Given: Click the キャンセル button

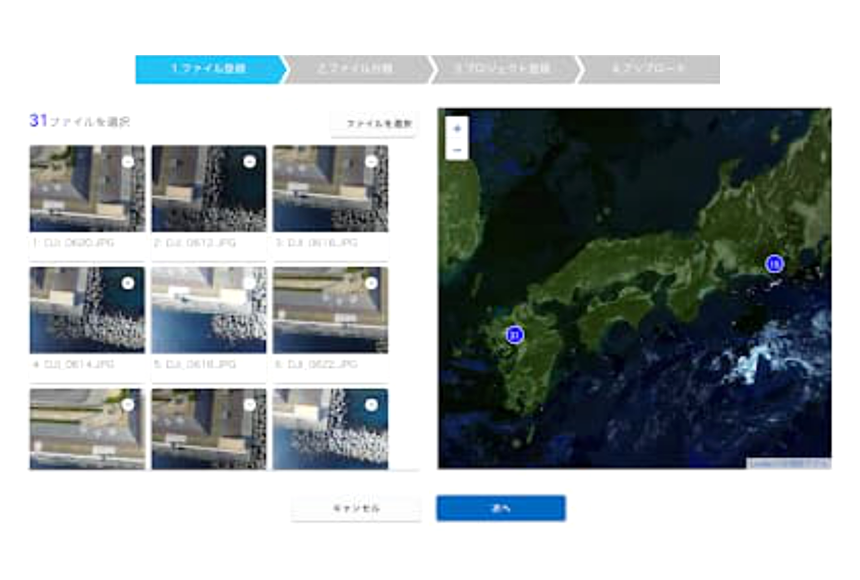Looking at the screenshot, I should click(356, 509).
